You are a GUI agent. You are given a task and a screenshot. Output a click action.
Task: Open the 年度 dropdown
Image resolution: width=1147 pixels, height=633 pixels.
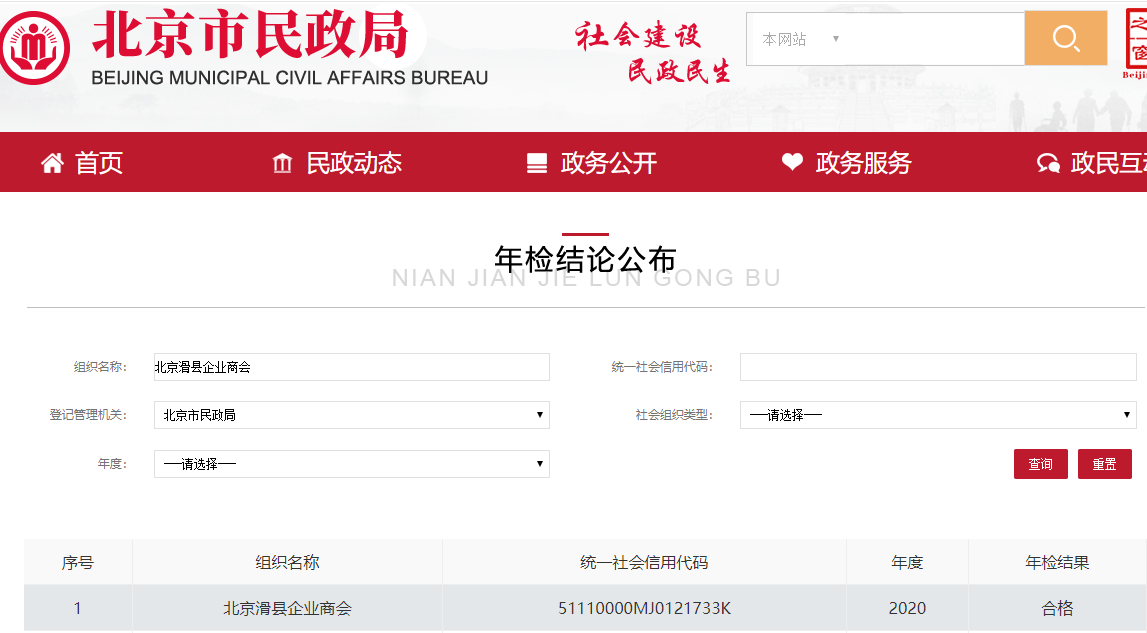(x=352, y=464)
